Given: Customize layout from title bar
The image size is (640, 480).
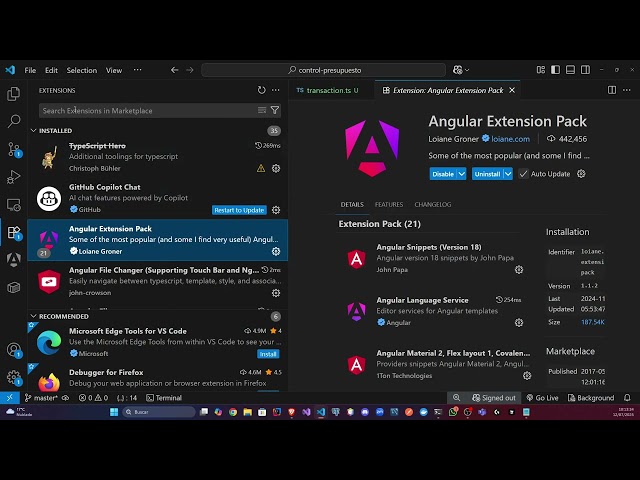Looking at the screenshot, I should point(541,70).
